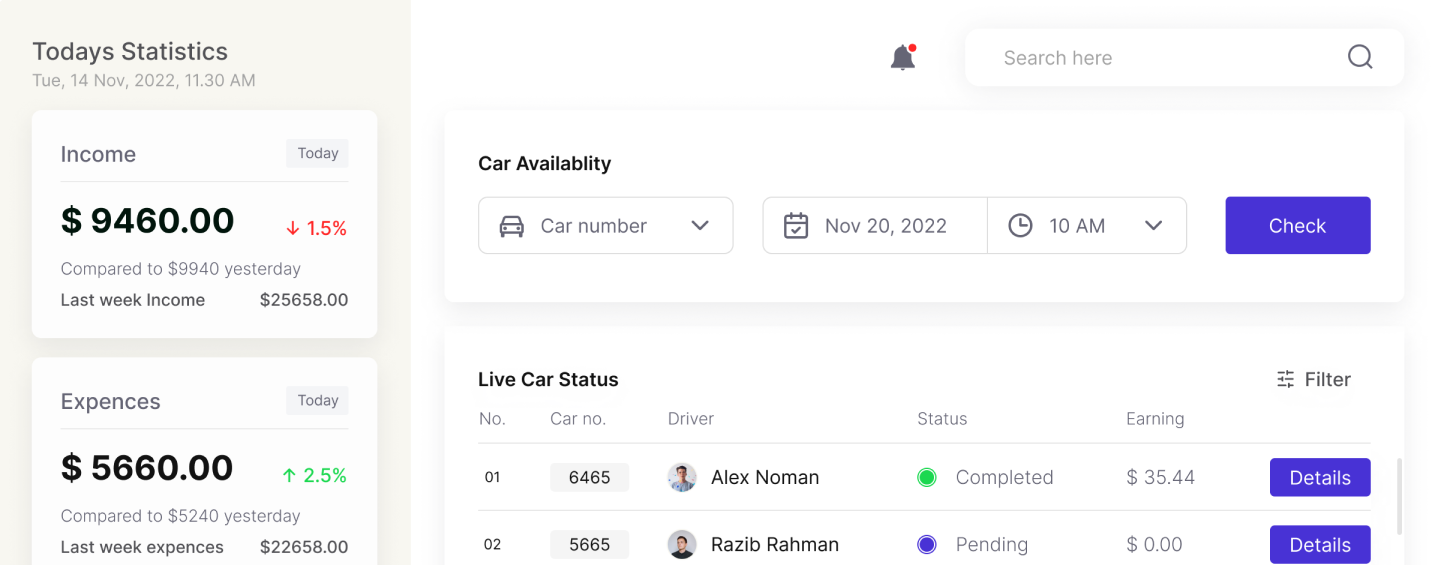Open the Nov 20, 2022 date picker
The width and height of the screenshot is (1438, 565).
tap(875, 225)
